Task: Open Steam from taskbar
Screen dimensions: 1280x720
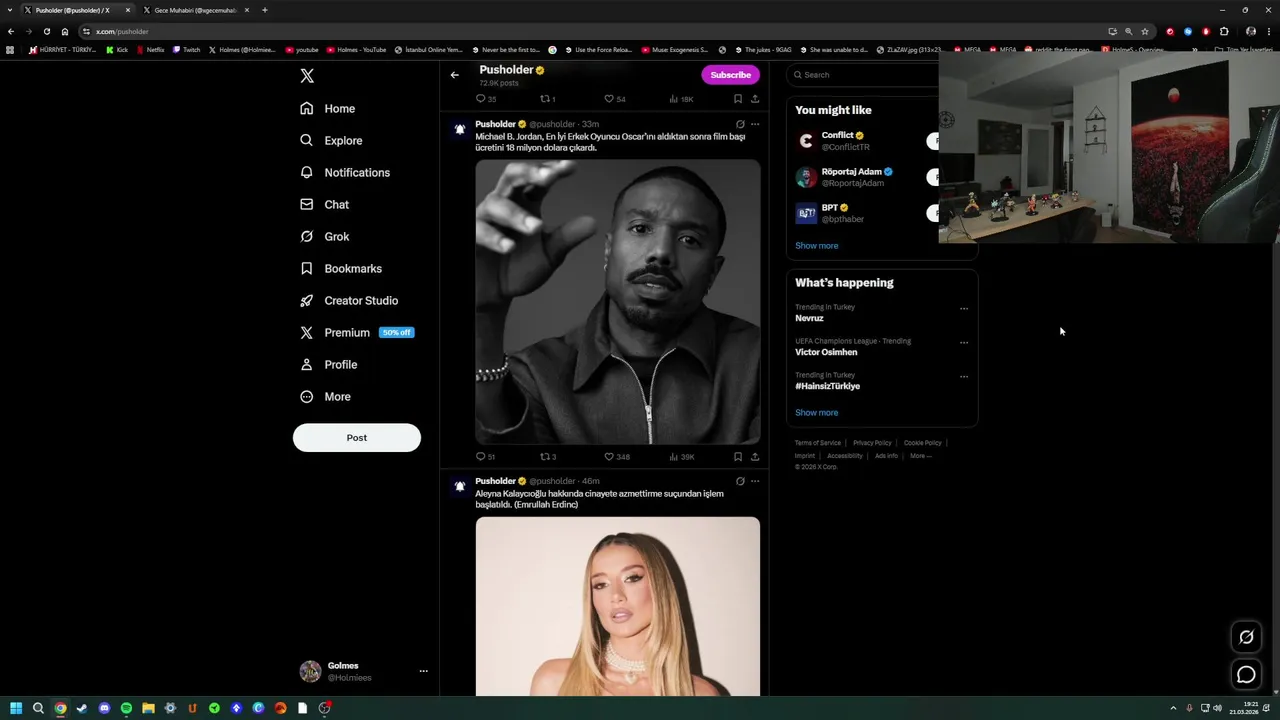Action: (x=82, y=708)
